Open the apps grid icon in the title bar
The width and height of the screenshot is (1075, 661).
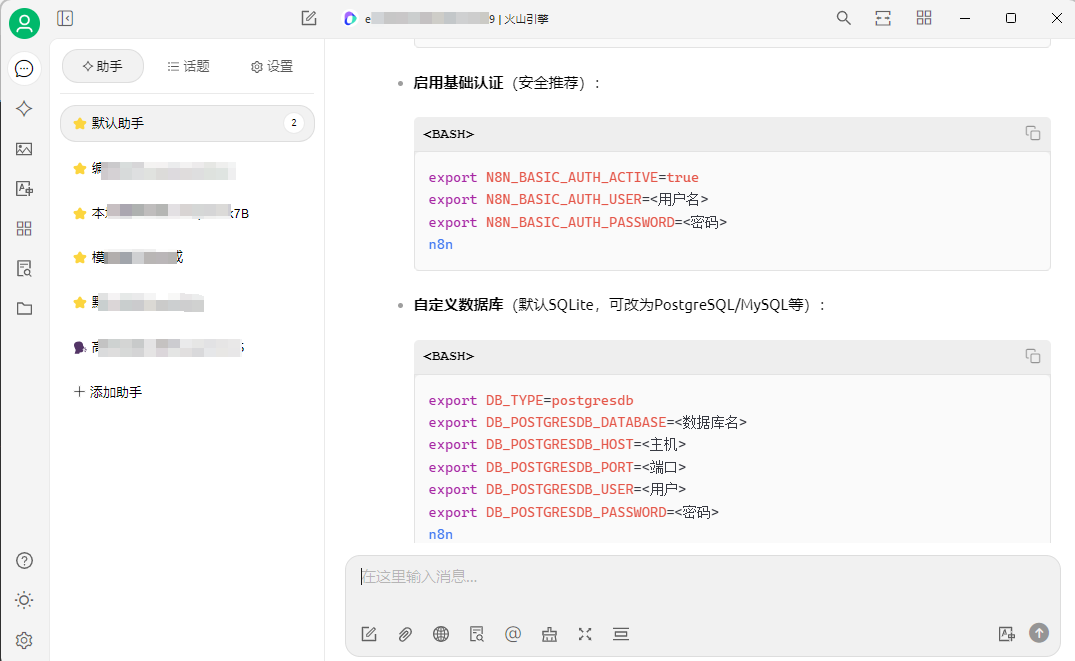[923, 18]
